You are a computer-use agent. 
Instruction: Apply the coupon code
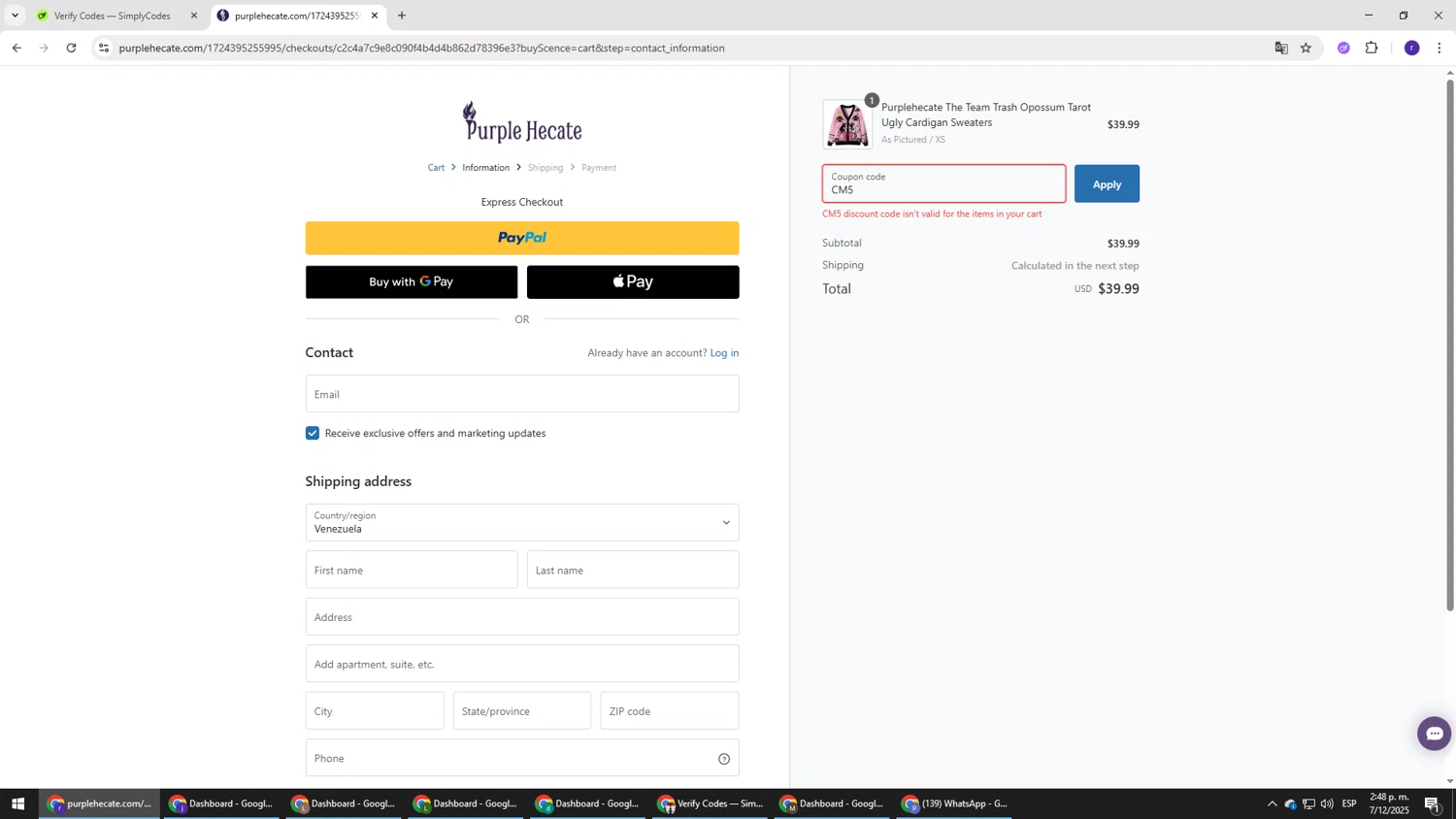pyautogui.click(x=1107, y=184)
